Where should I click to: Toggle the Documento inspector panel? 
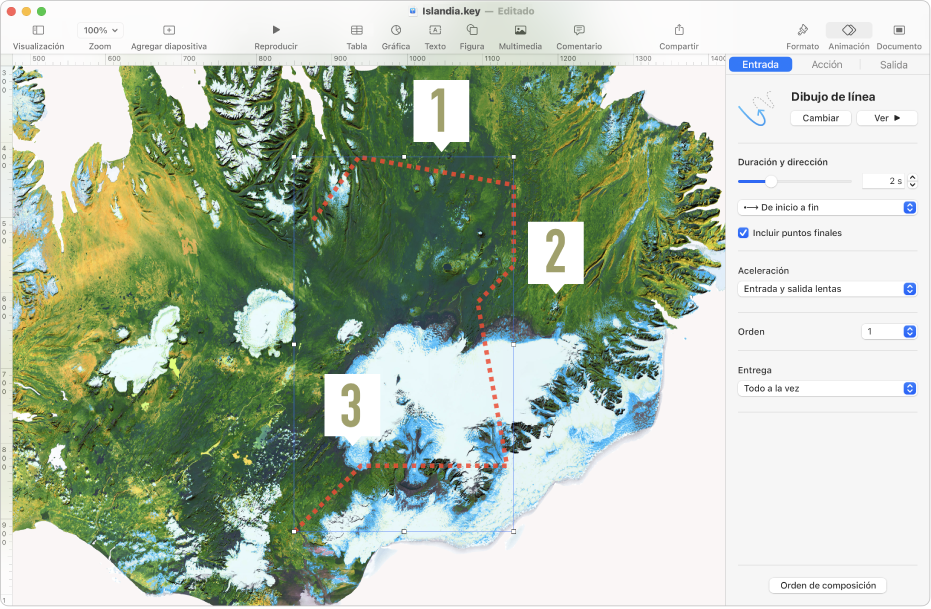[x=898, y=31]
